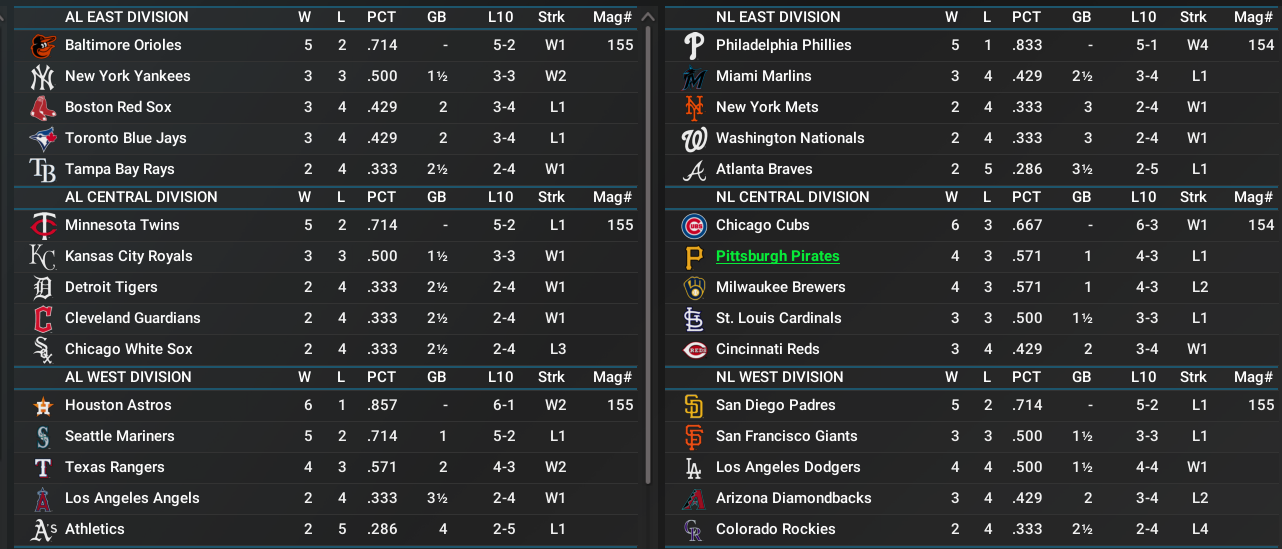Open the Pittsburgh Pirates team link

coord(778,256)
